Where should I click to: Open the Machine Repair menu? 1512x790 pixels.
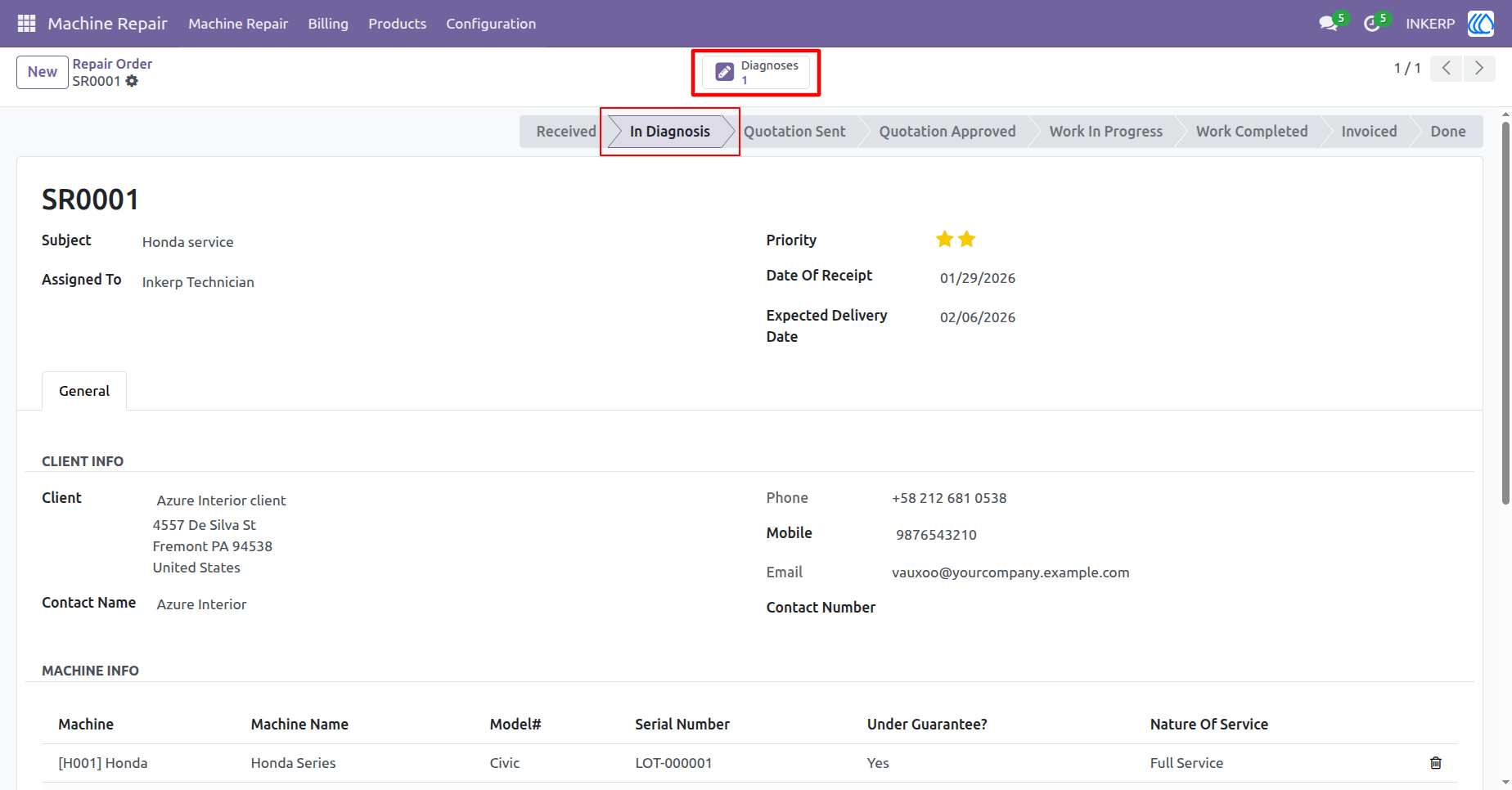coord(238,24)
